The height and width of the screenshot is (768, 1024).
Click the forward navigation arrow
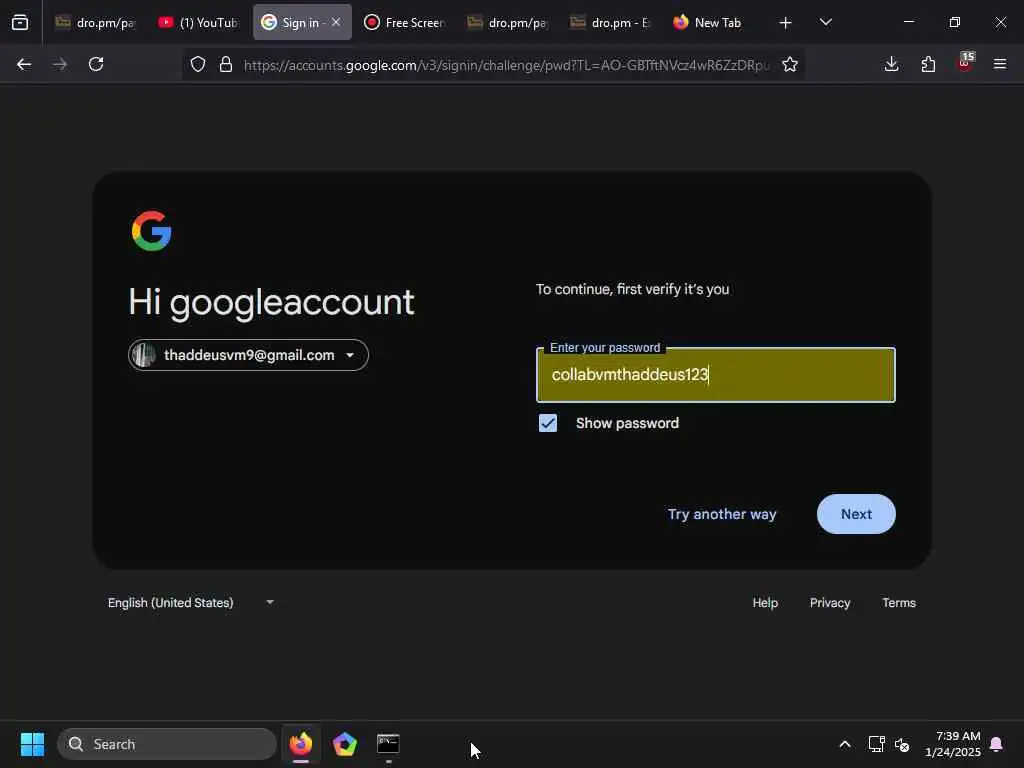point(59,64)
